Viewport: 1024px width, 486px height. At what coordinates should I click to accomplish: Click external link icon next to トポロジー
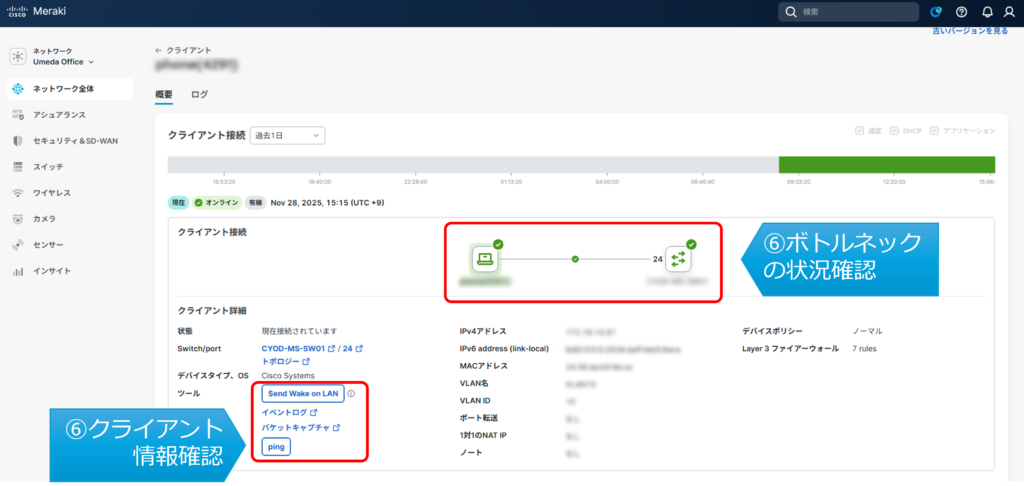[x=306, y=361]
